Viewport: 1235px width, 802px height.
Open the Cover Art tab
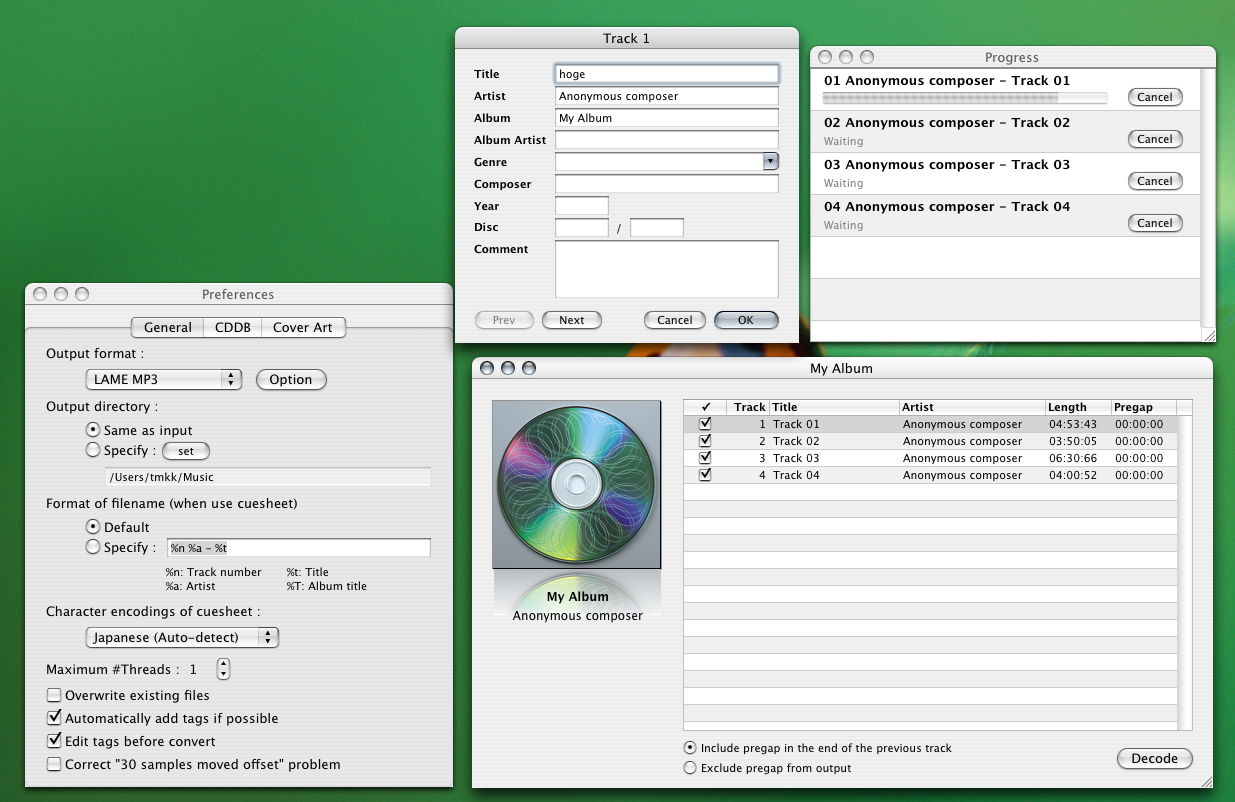click(302, 327)
